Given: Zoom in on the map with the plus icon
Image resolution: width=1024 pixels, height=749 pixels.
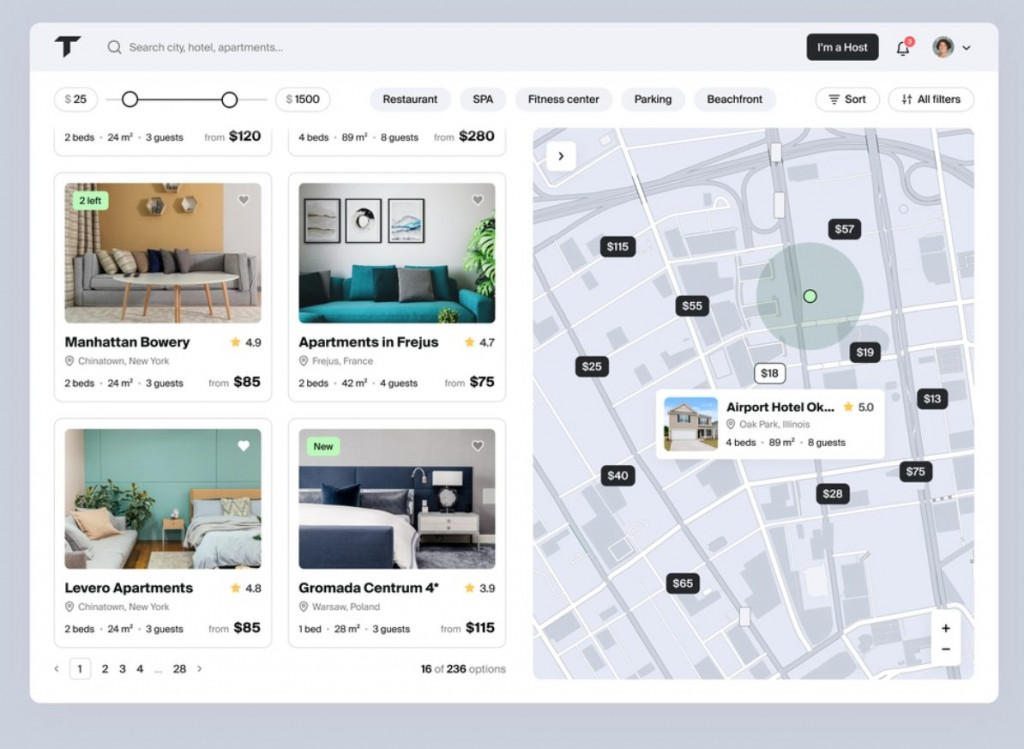Looking at the screenshot, I should tap(945, 627).
